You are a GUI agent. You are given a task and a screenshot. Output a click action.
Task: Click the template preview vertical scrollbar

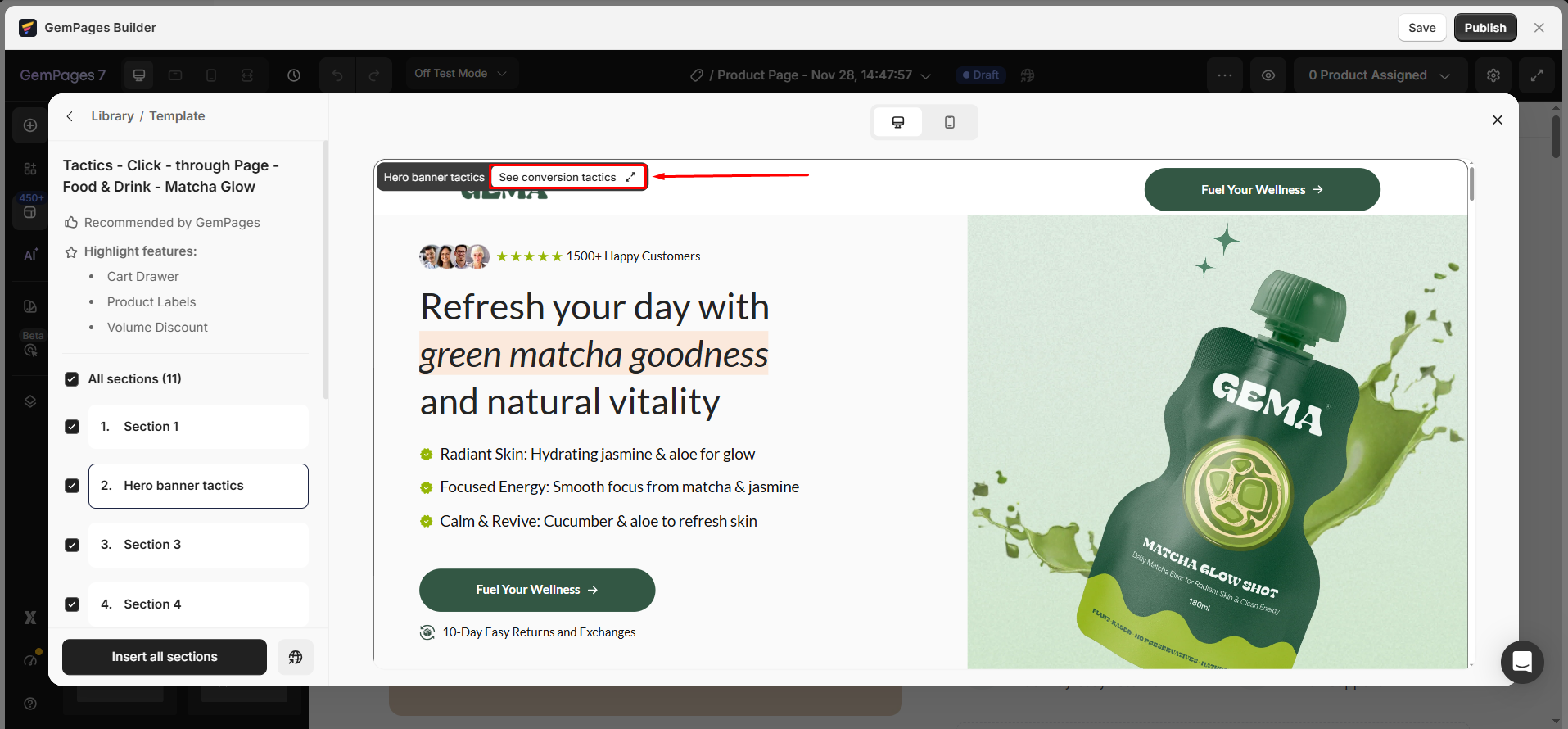click(x=1471, y=184)
